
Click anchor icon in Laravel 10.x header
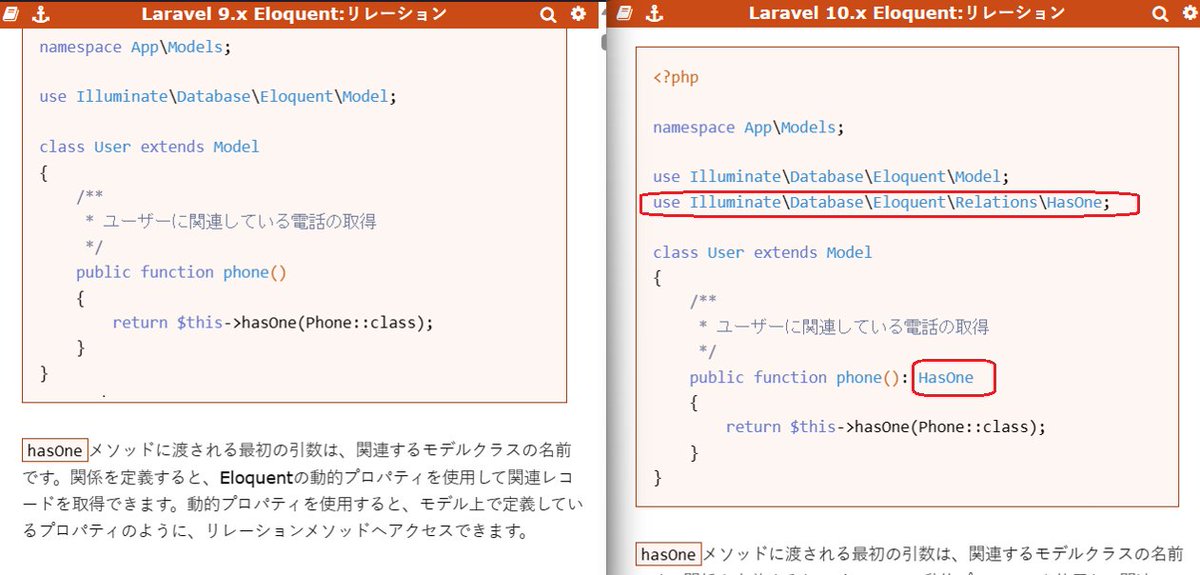[653, 14]
